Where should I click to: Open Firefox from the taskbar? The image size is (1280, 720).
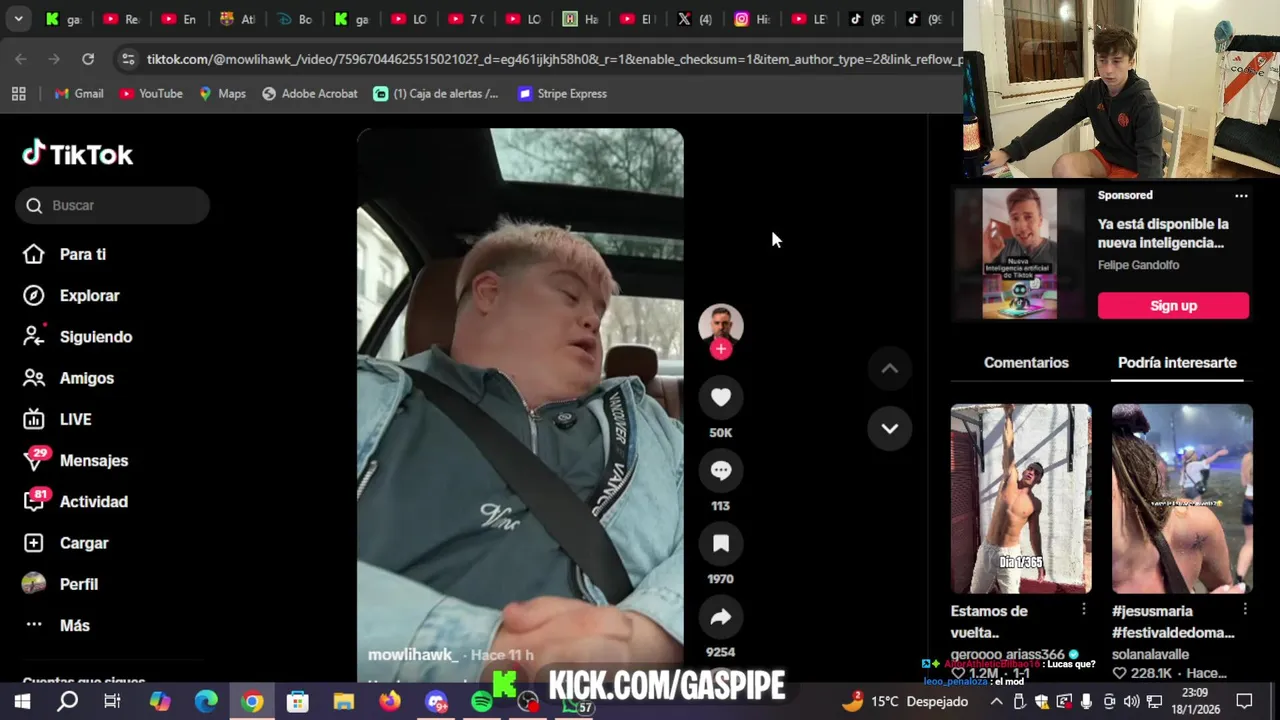click(x=390, y=702)
